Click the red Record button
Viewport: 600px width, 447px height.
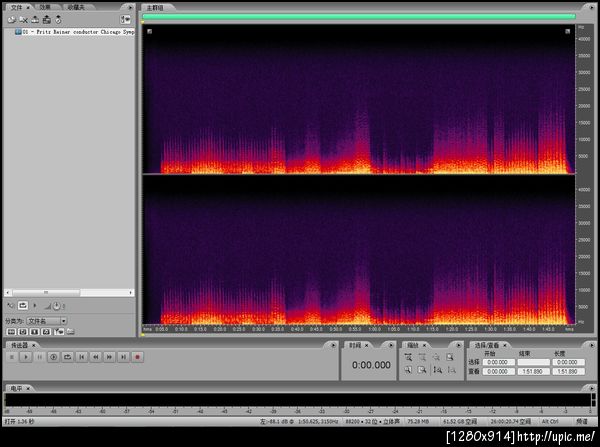[137, 357]
